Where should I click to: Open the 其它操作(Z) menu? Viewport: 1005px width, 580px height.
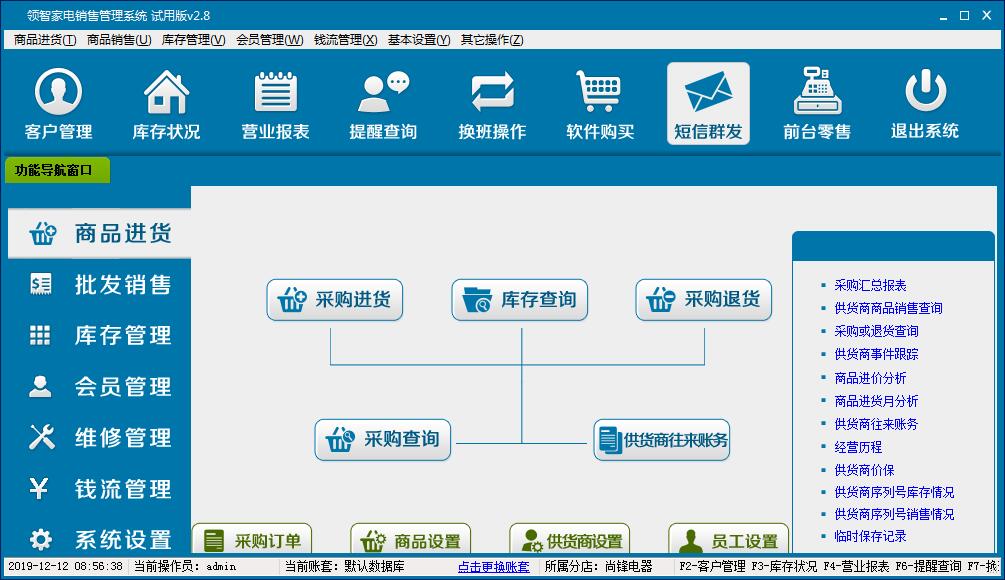[x=492, y=40]
